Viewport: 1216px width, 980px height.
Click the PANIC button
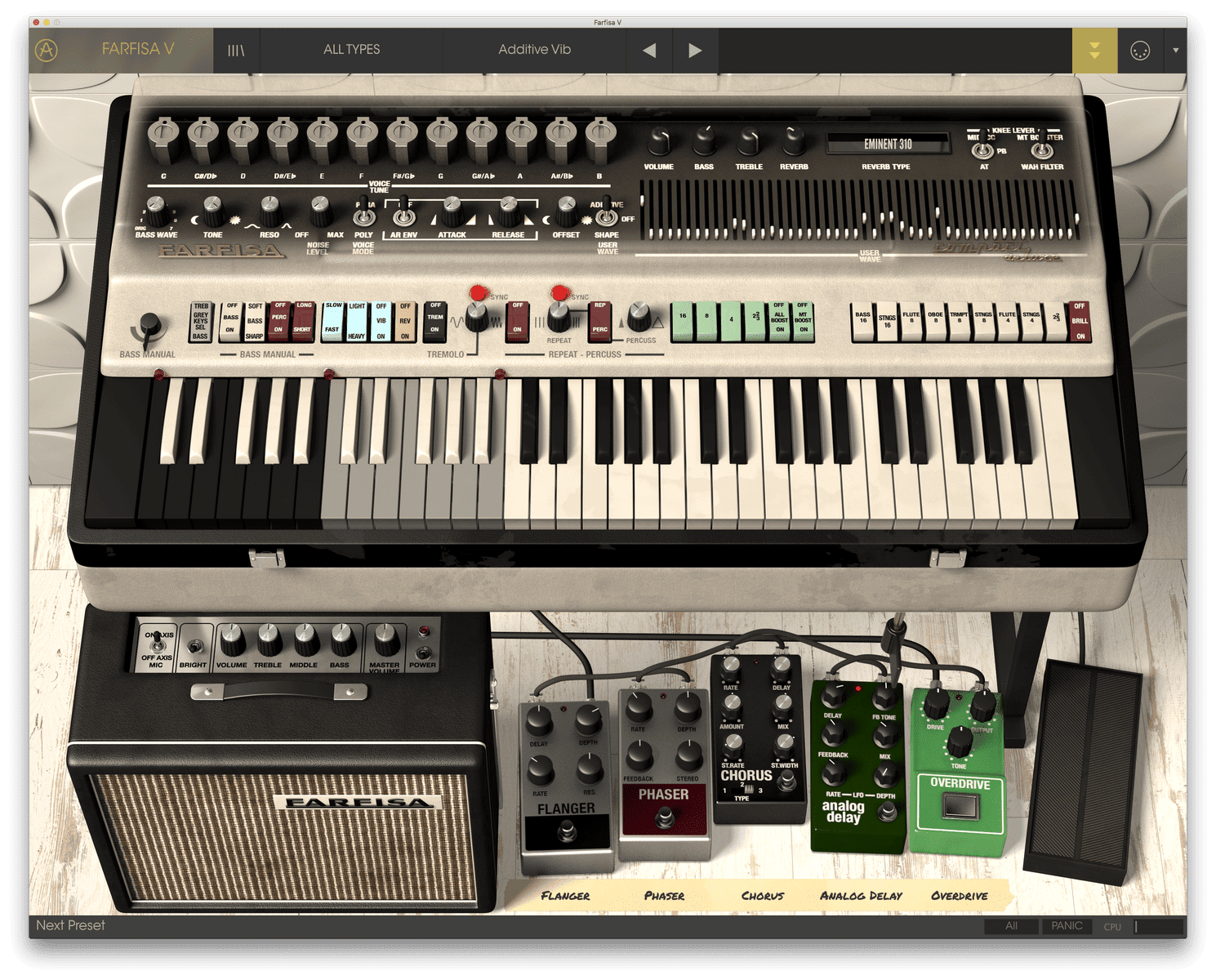[1067, 926]
